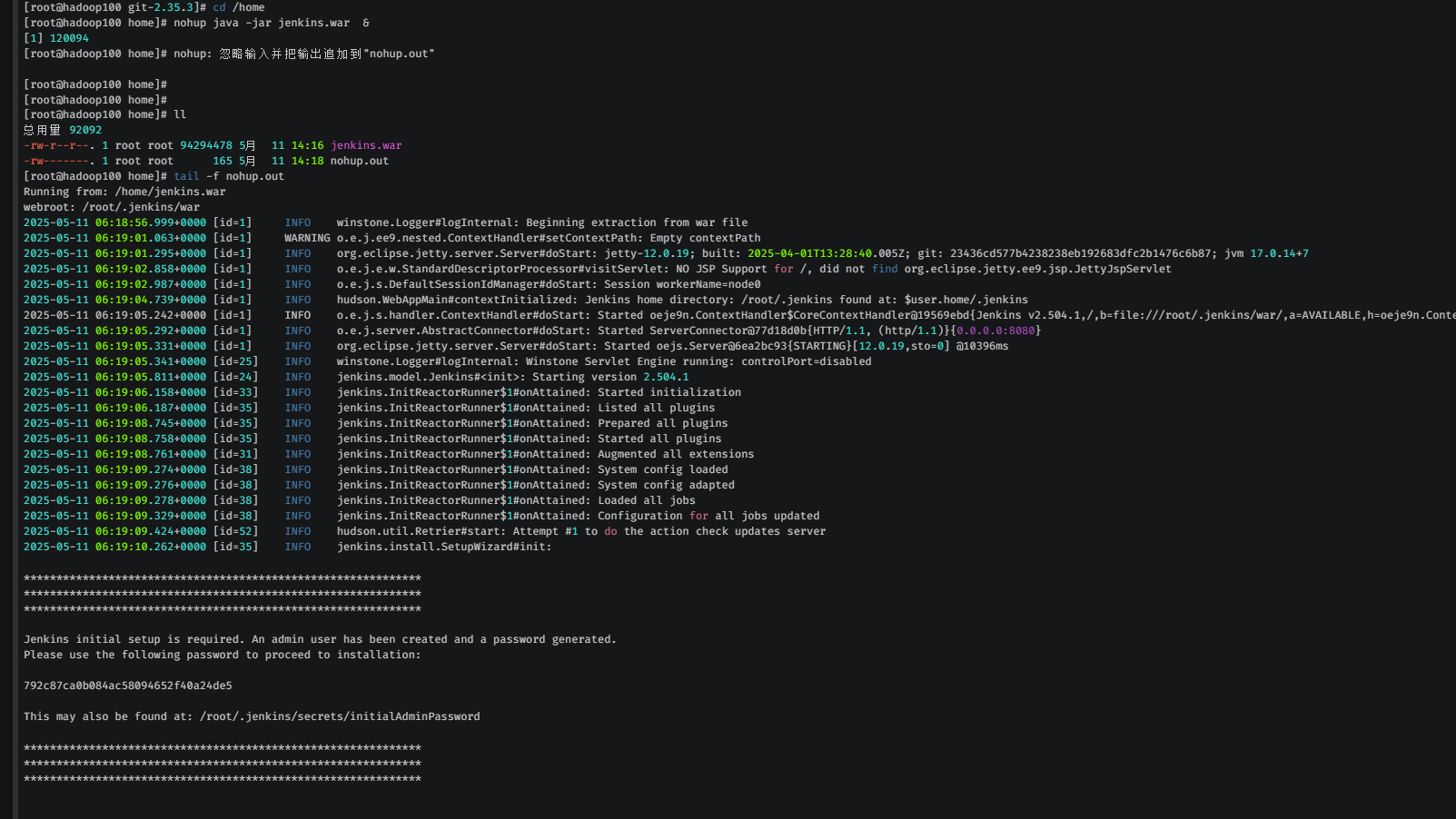This screenshot has height=819, width=1456.
Task: Click the 'System config adapted' log message
Action: [x=666, y=485]
